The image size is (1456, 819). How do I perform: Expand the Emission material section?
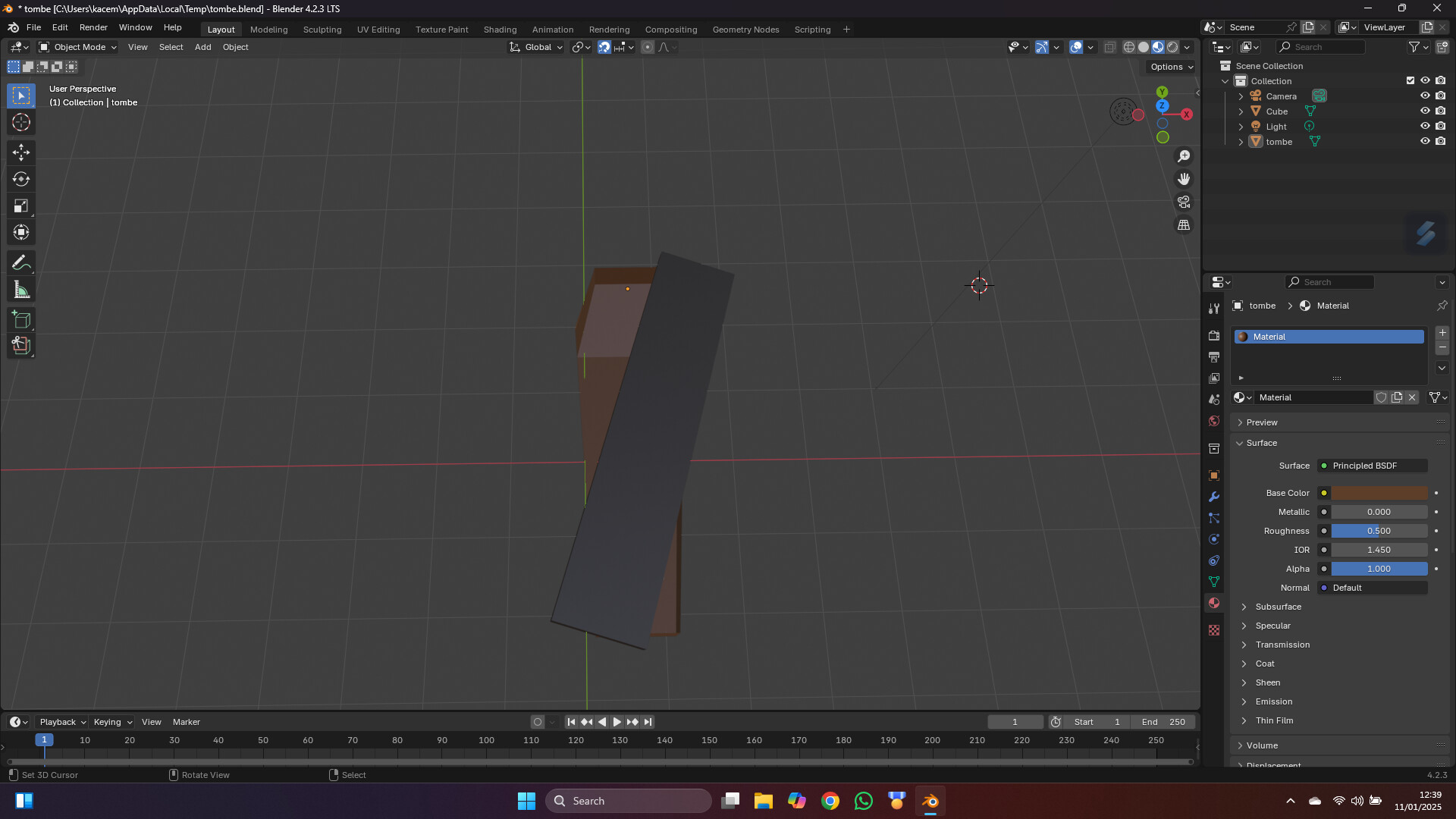point(1273,701)
